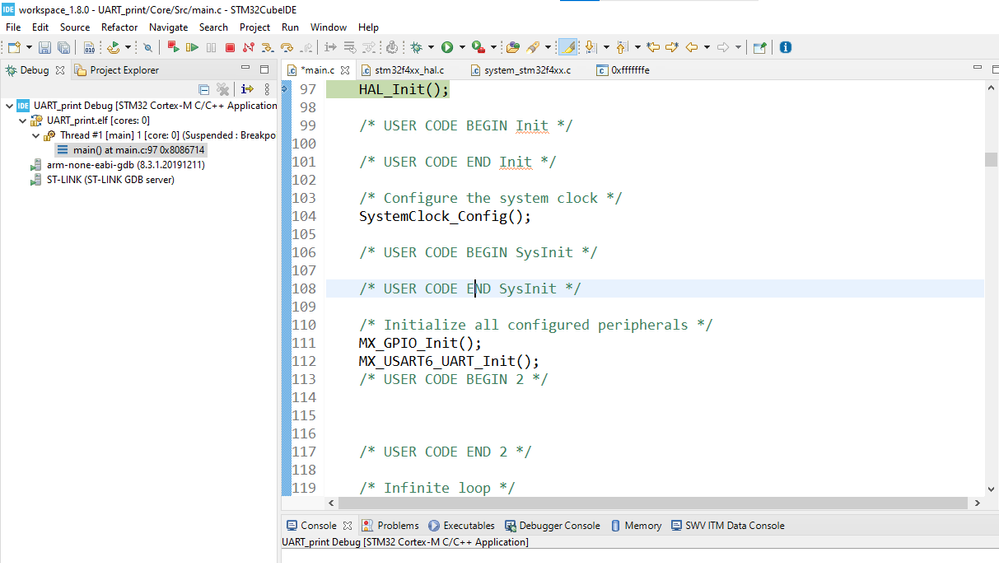999x563 pixels.
Task: Switch to the stm32f4xx_hal.c editor tab
Action: coord(403,70)
